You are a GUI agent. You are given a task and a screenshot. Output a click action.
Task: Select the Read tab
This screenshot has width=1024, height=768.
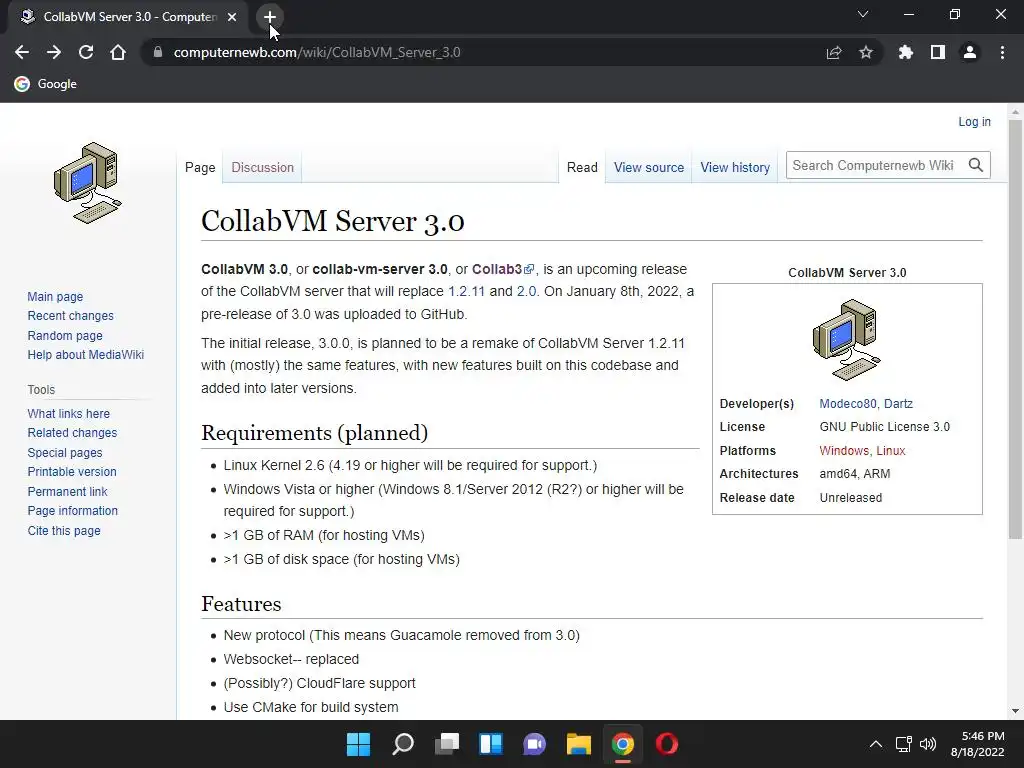[x=582, y=167]
